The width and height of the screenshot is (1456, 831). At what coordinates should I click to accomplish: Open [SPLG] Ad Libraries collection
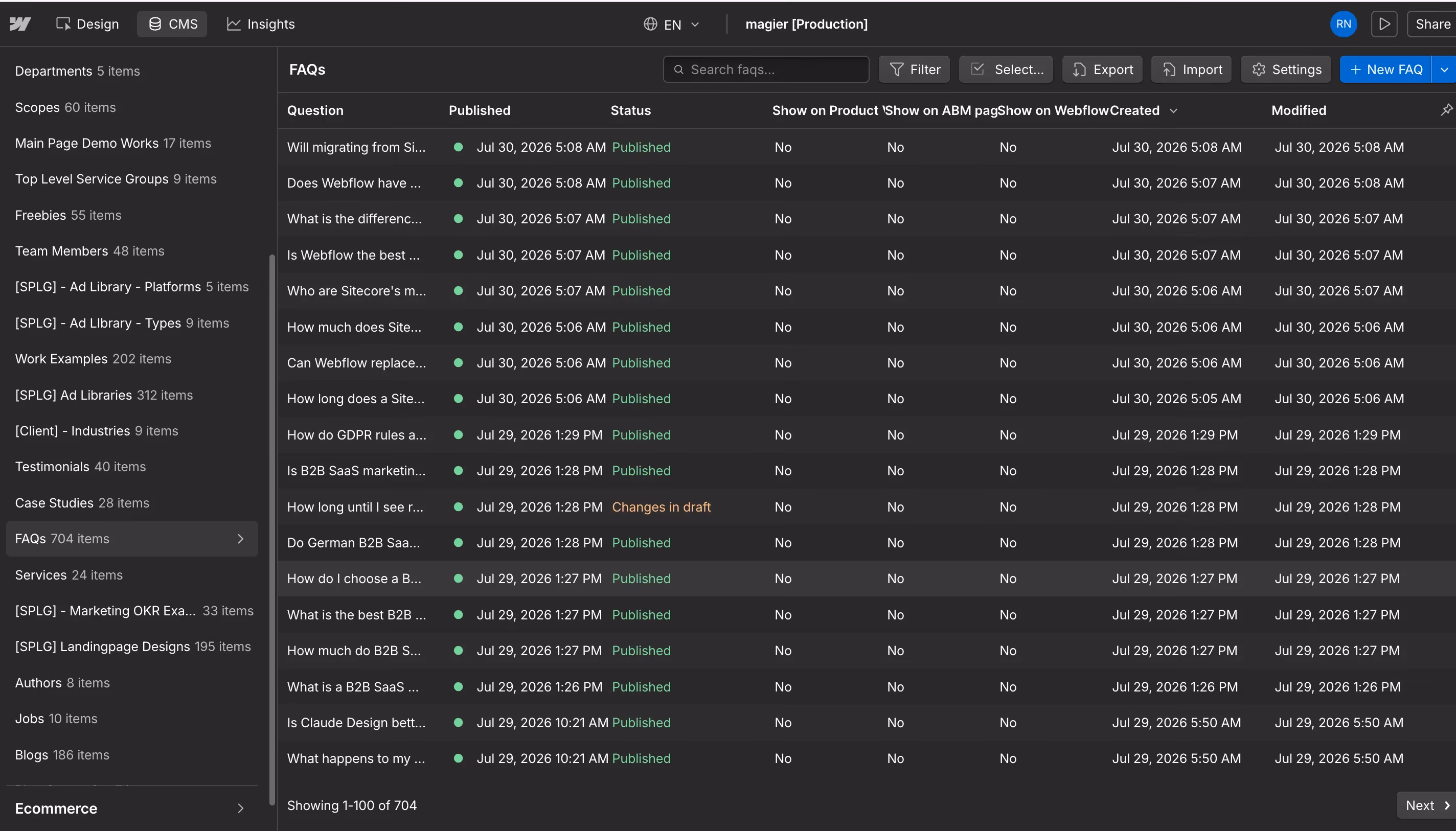pyautogui.click(x=132, y=395)
